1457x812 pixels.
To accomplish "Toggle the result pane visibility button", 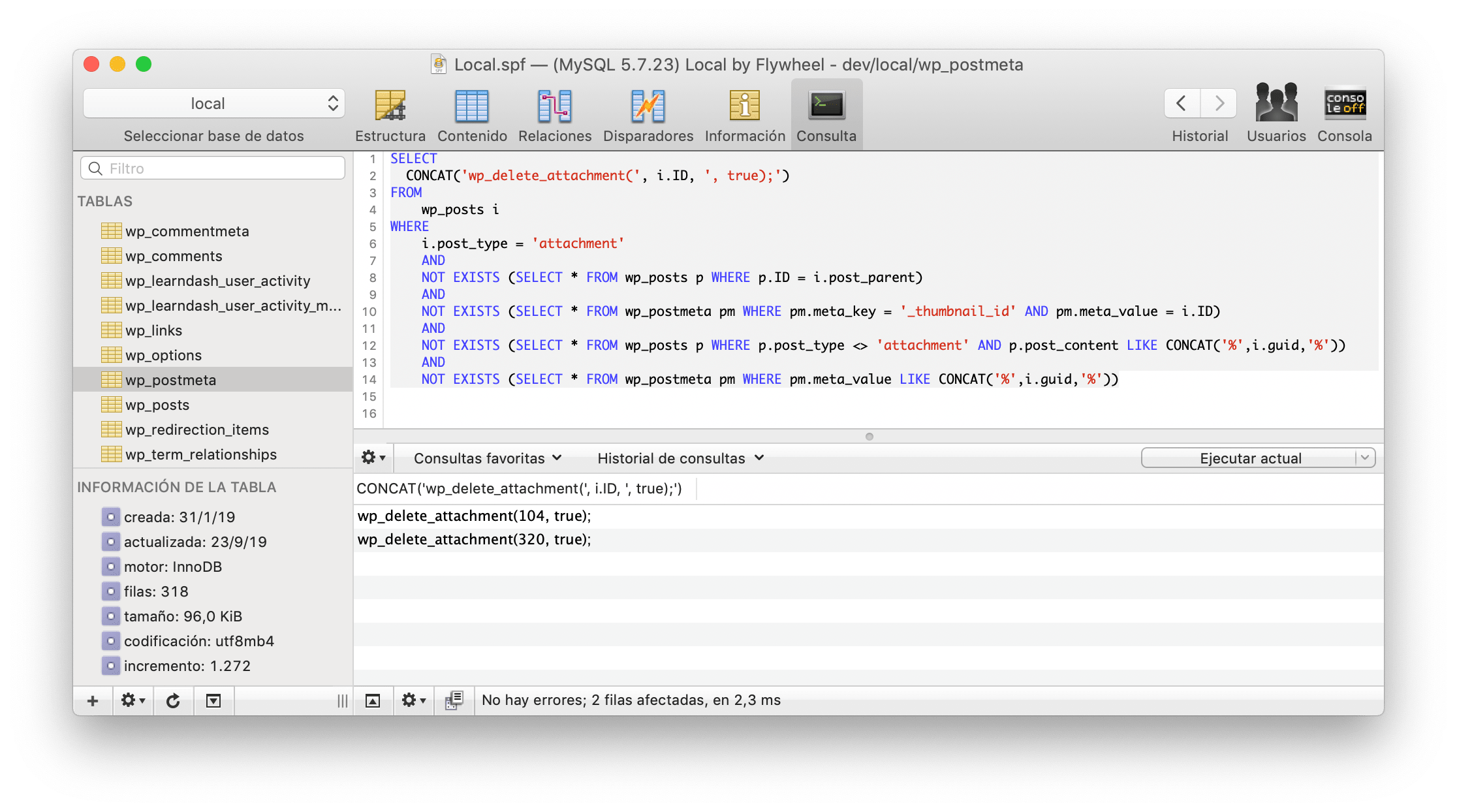I will click(x=373, y=701).
